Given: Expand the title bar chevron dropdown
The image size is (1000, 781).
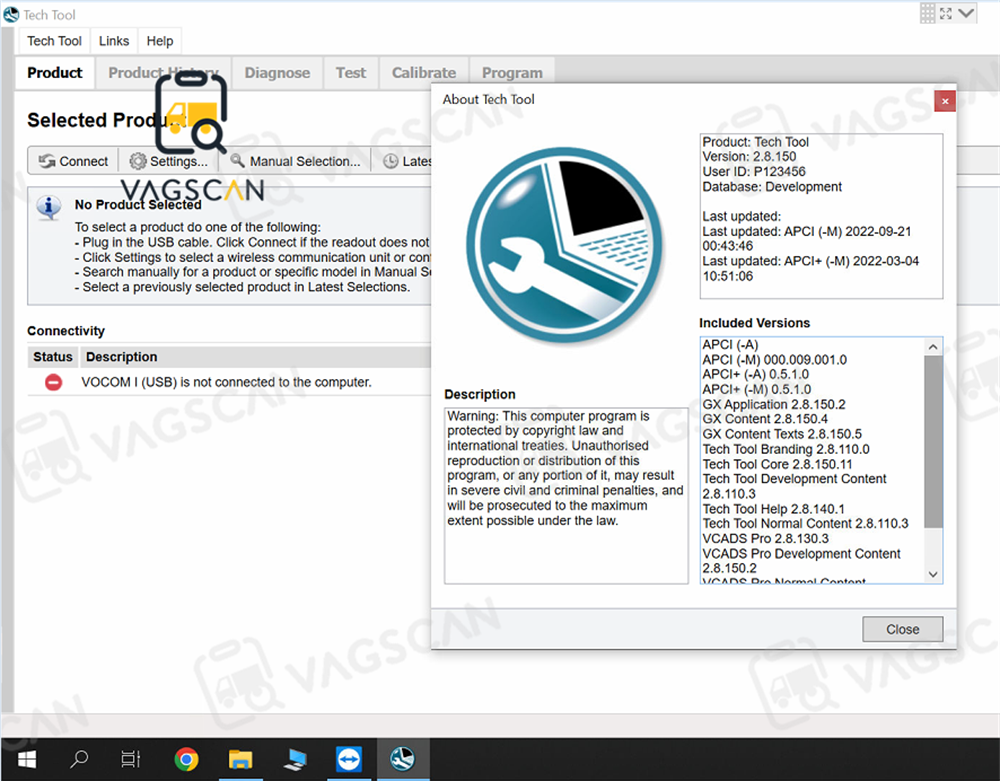Looking at the screenshot, I should (x=966, y=13).
